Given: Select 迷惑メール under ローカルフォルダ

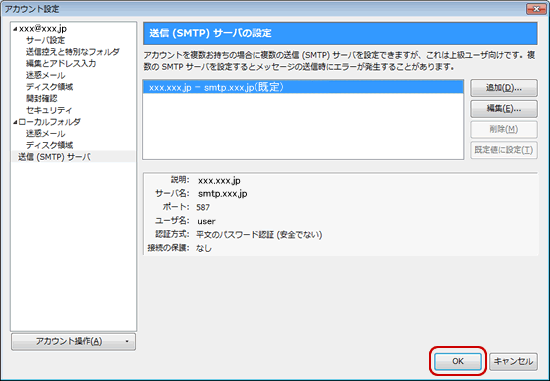Looking at the screenshot, I should (x=46, y=134).
